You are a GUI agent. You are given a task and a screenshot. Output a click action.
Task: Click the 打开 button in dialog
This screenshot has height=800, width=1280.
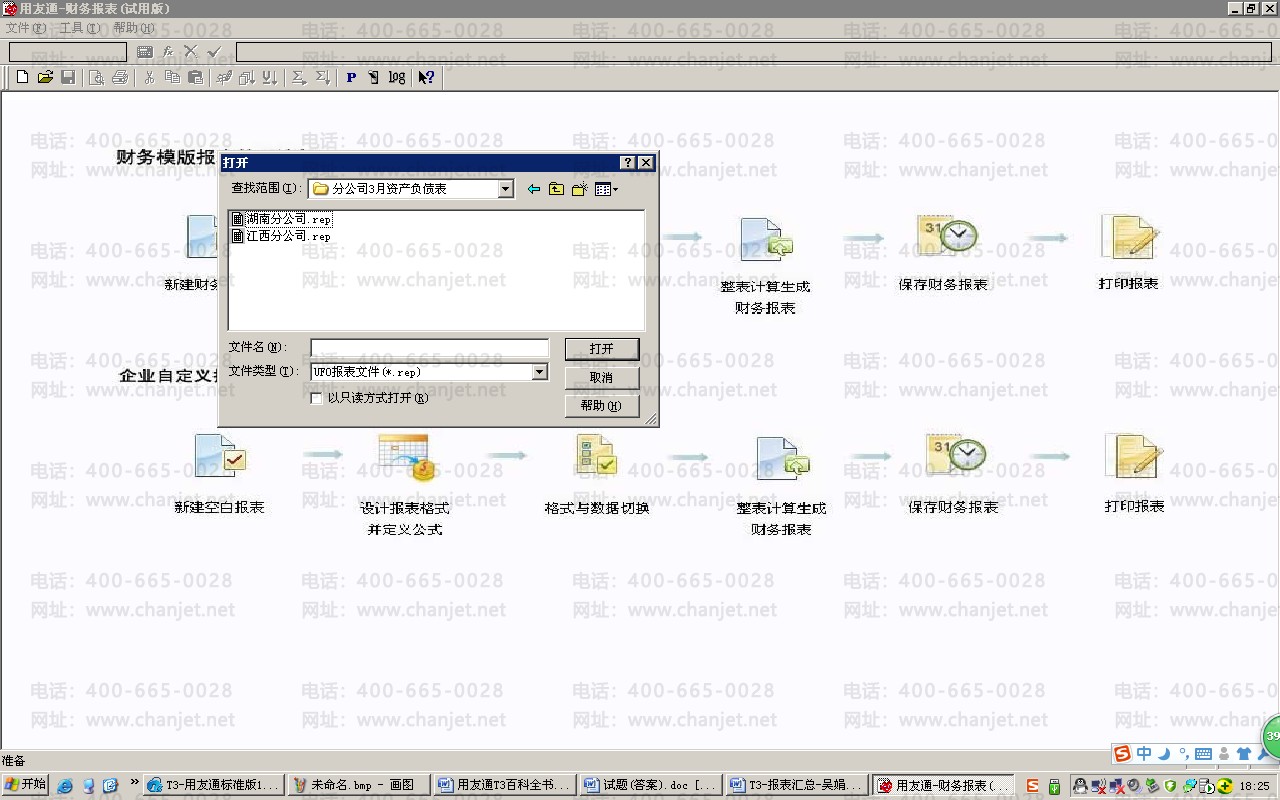602,349
